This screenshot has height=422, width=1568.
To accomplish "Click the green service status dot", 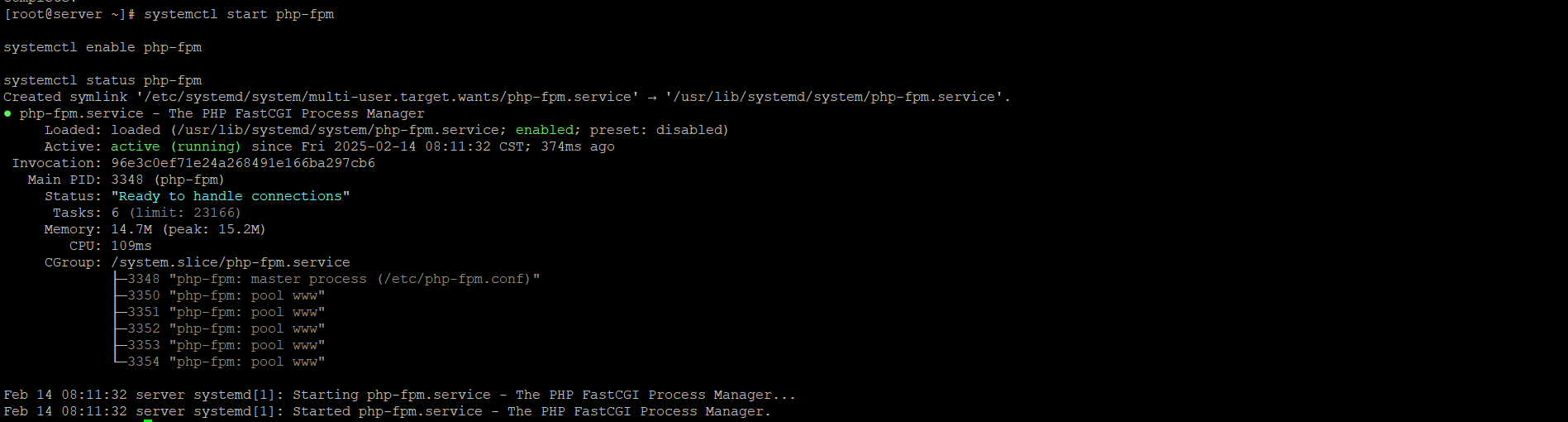I will (x=7, y=113).
